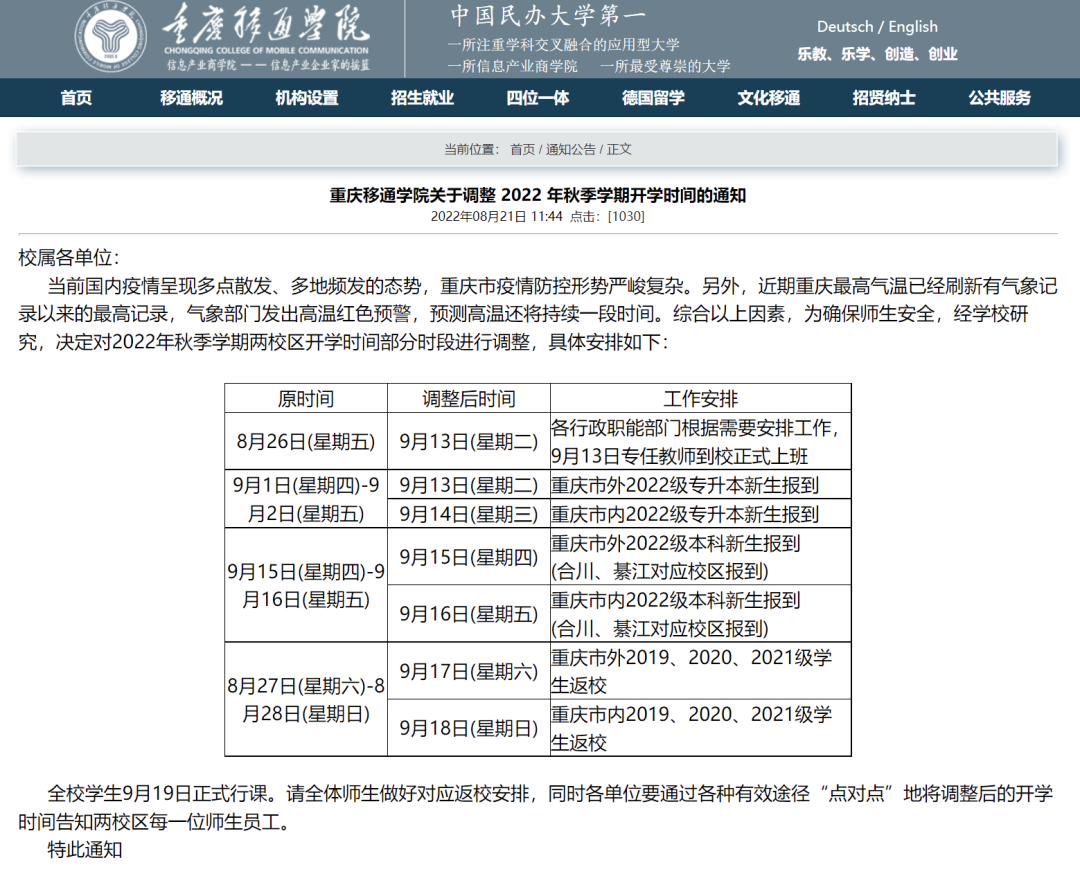Click the 正文 breadcrumb entry
The image size is (1080, 876).
(617, 149)
